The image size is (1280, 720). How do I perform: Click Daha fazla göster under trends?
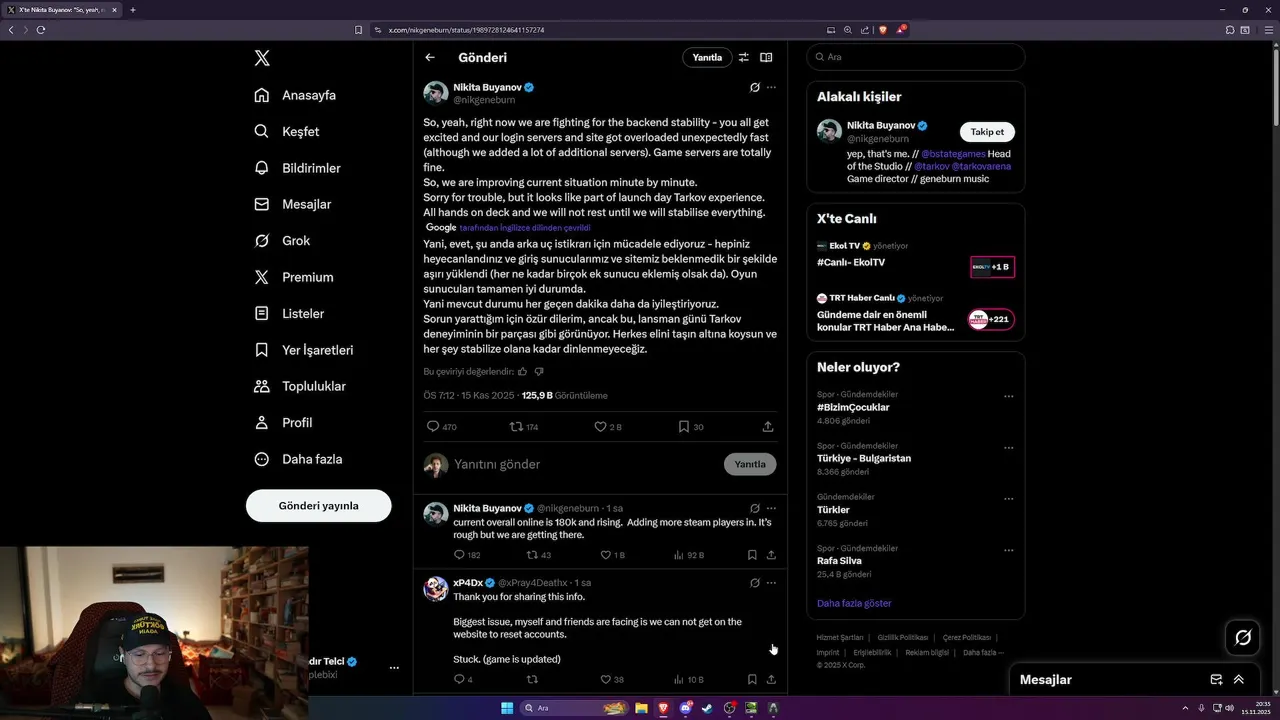[x=854, y=603]
